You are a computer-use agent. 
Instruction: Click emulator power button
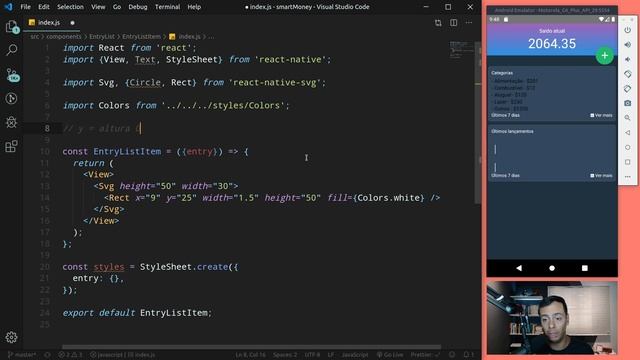click(627, 30)
